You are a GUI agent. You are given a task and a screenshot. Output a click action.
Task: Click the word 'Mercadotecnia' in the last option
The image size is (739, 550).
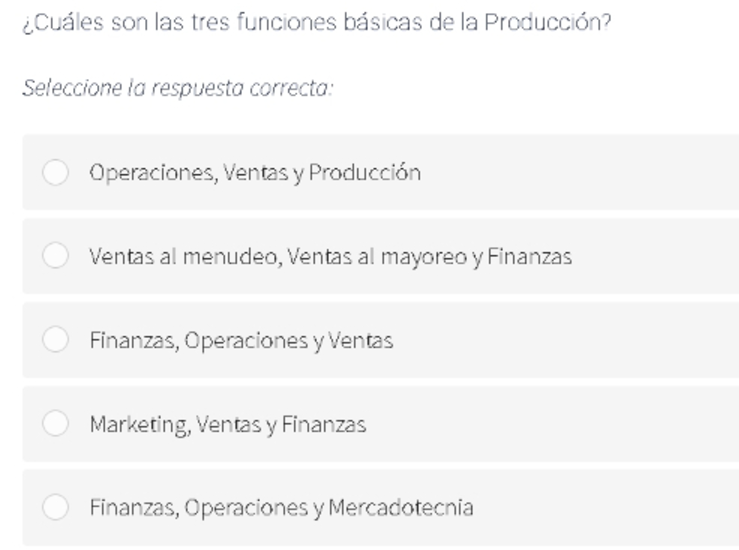pyautogui.click(x=401, y=508)
